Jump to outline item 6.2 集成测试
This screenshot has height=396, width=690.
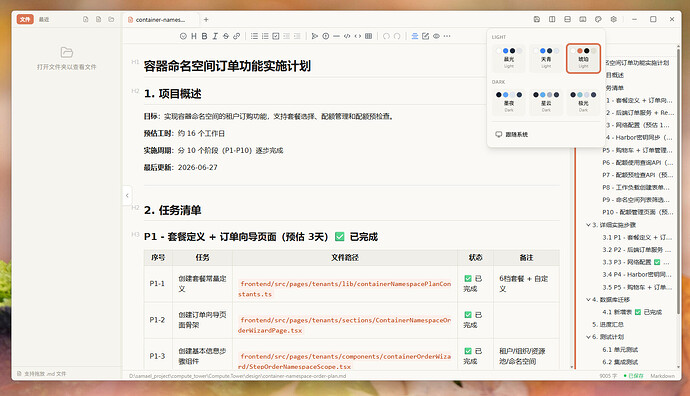click(620, 362)
